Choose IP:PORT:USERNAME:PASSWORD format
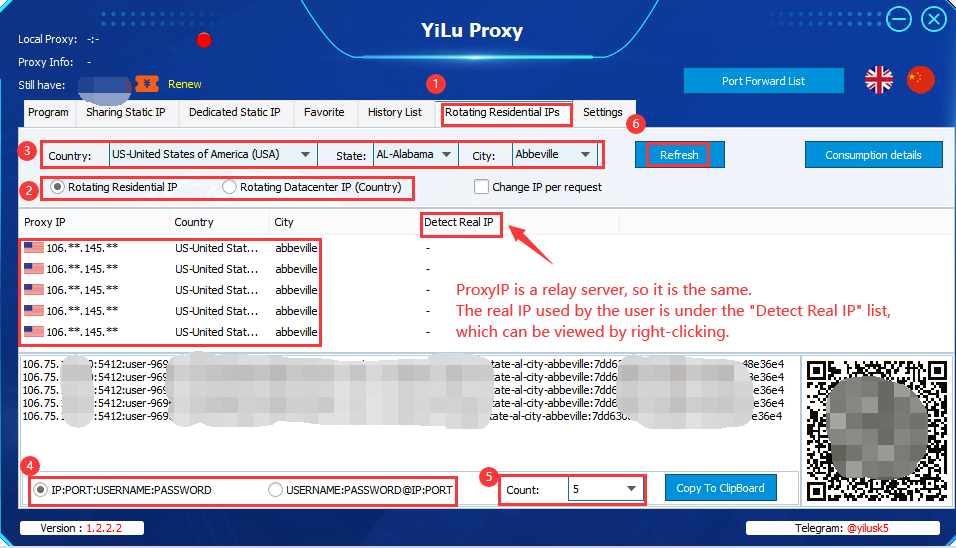This screenshot has width=956, height=548. point(40,489)
